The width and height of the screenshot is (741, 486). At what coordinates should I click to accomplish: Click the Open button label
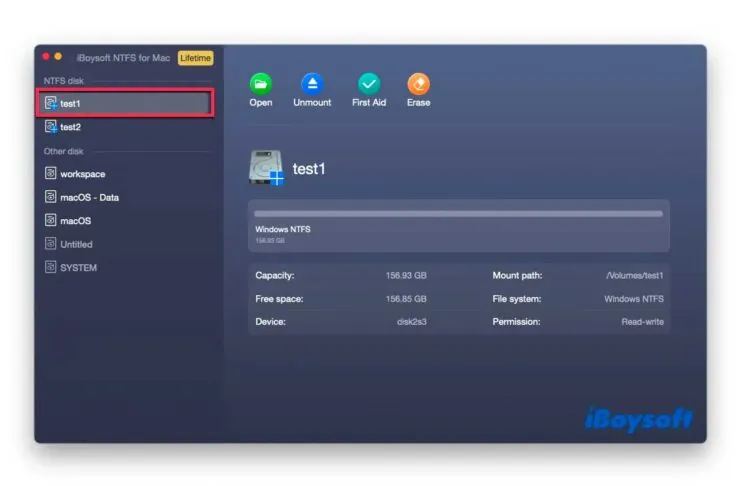point(261,103)
